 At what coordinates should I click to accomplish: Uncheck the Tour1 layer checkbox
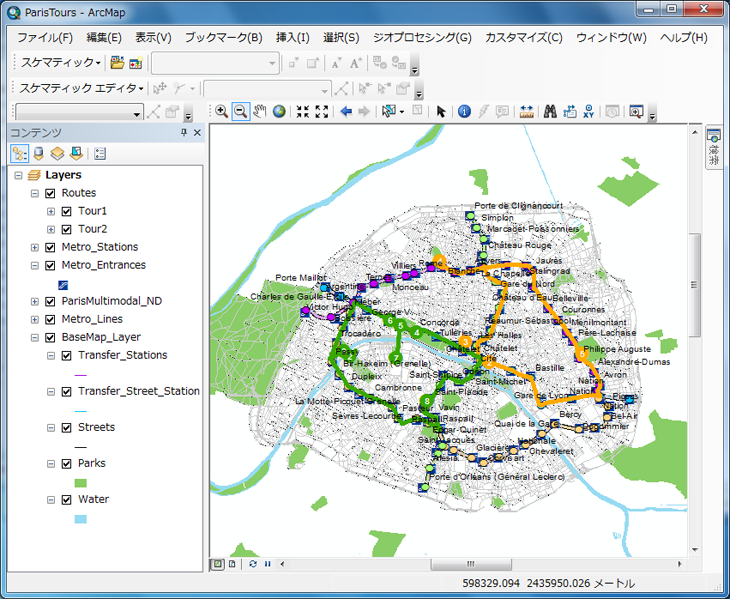(x=66, y=211)
